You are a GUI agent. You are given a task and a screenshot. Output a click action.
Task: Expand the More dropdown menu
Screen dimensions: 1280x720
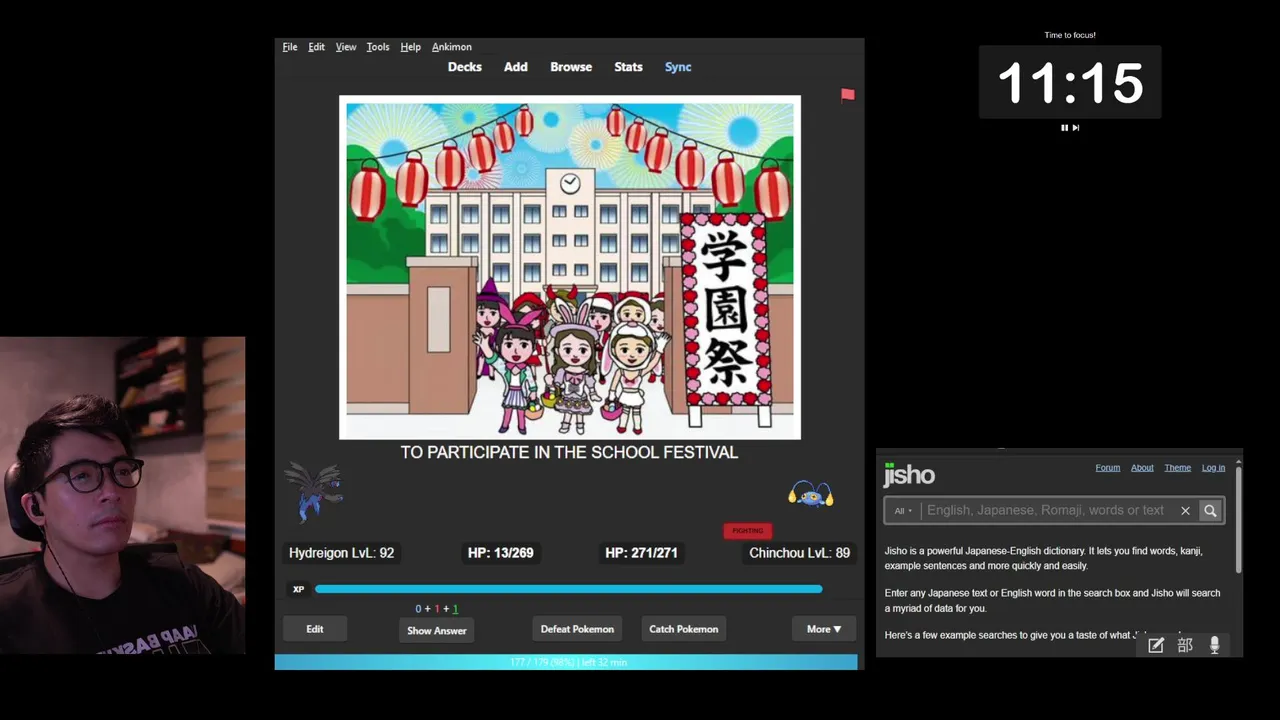click(x=824, y=629)
